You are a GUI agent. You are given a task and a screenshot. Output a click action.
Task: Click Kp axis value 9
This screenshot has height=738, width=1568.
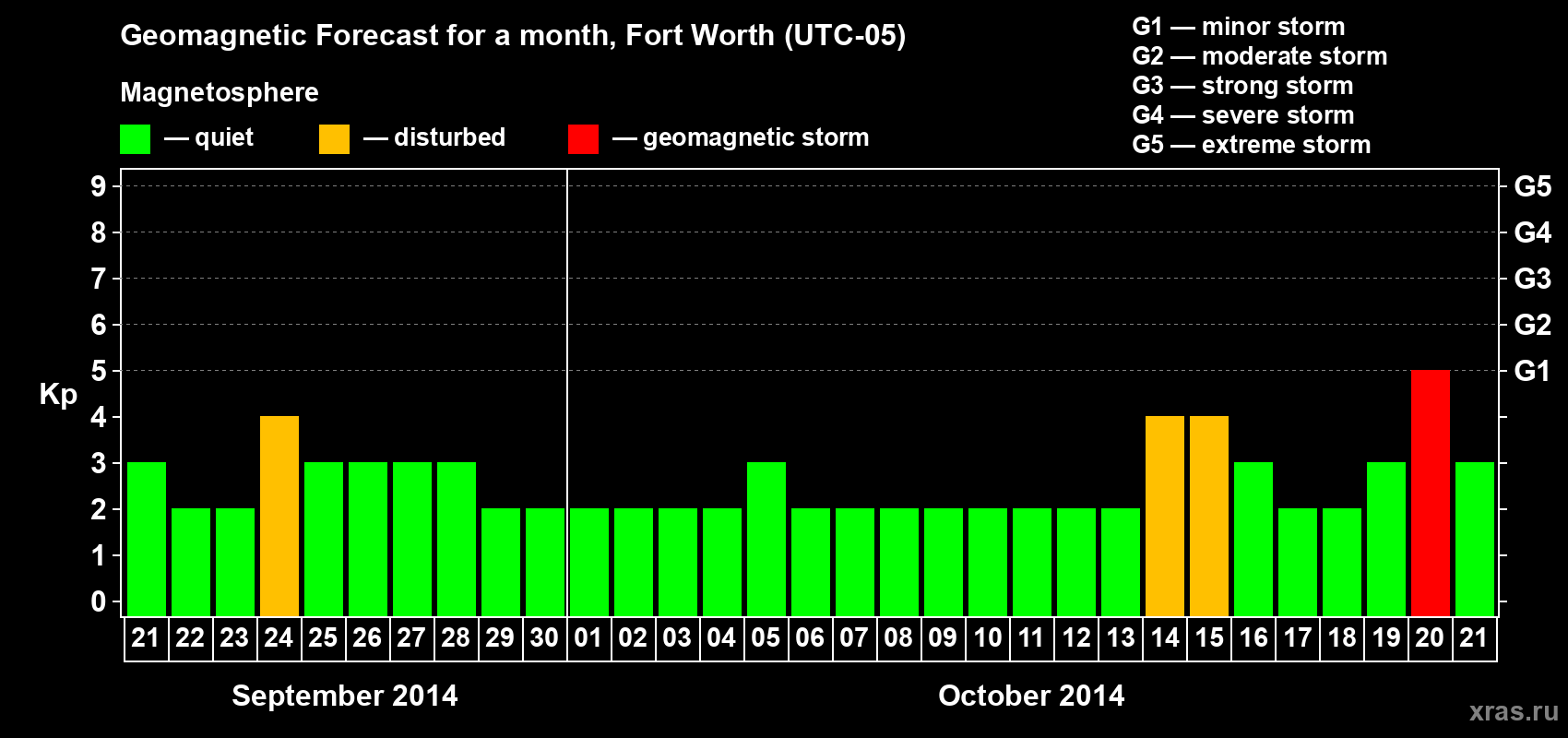pos(99,186)
